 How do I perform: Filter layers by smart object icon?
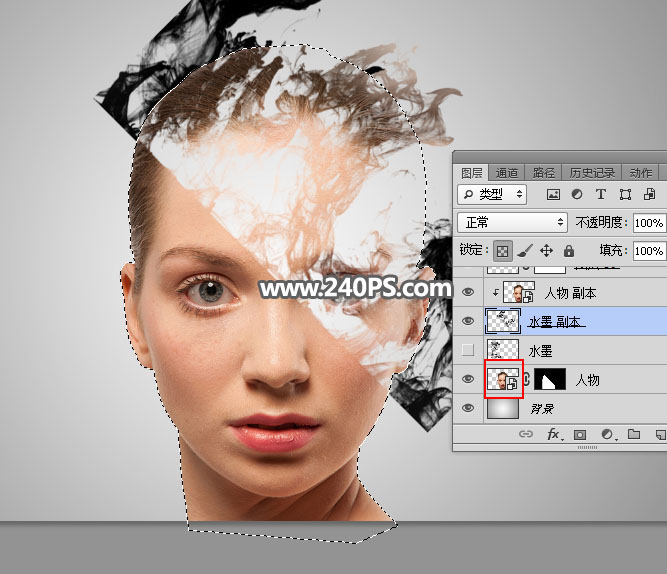click(649, 194)
